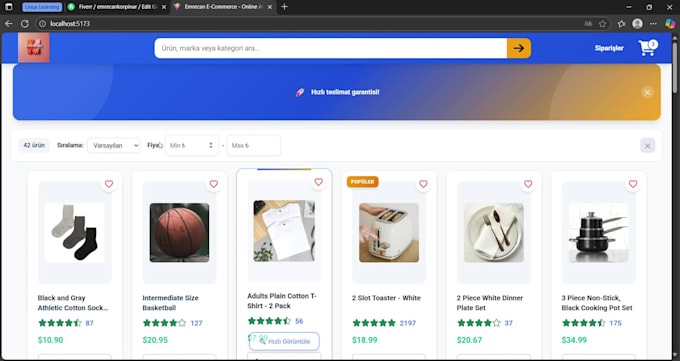The image size is (680, 361).
Task: Click Hızlı Görüntüle quick view button
Action: tap(284, 341)
